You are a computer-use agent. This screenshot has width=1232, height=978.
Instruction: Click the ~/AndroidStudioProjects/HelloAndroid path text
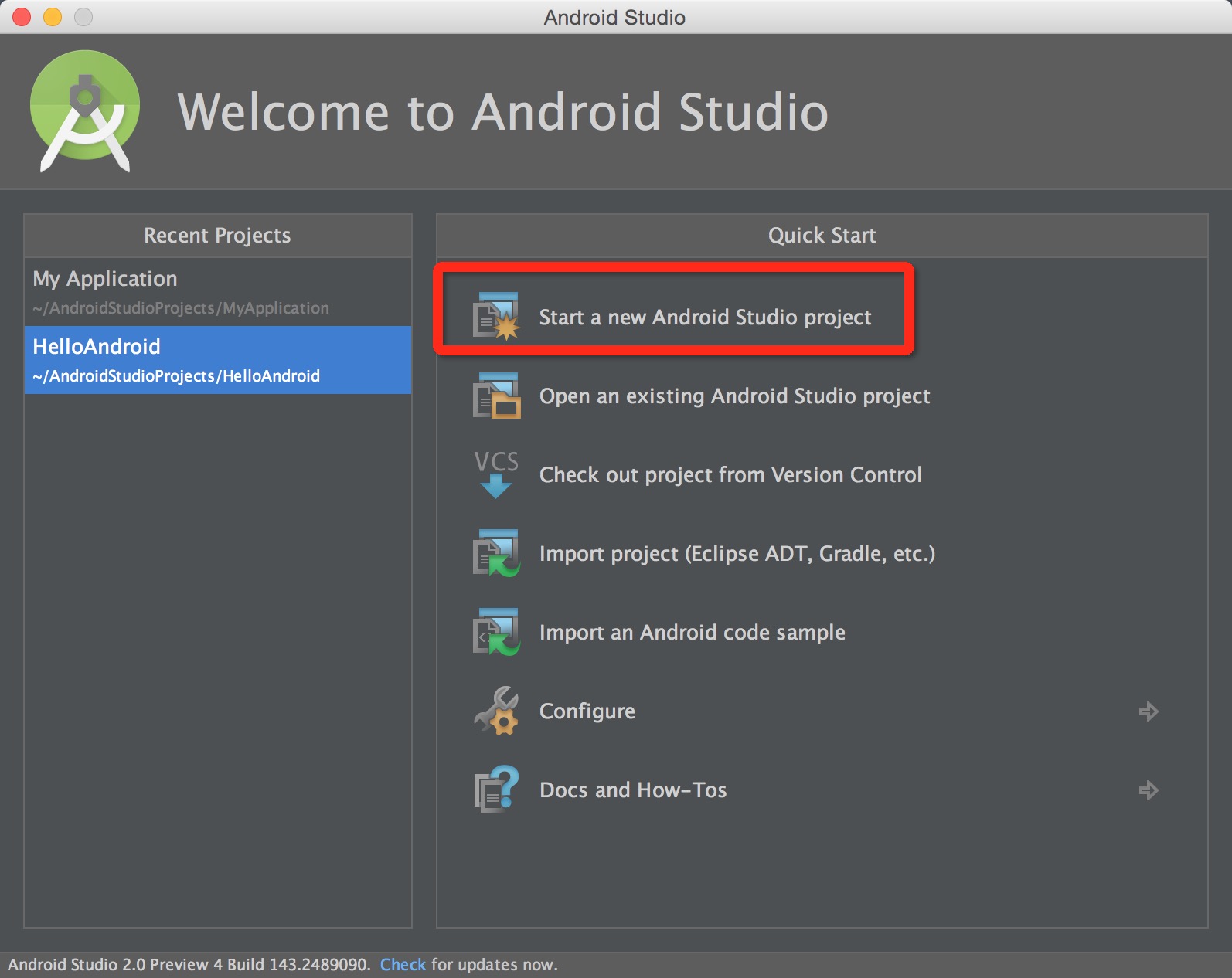[176, 376]
